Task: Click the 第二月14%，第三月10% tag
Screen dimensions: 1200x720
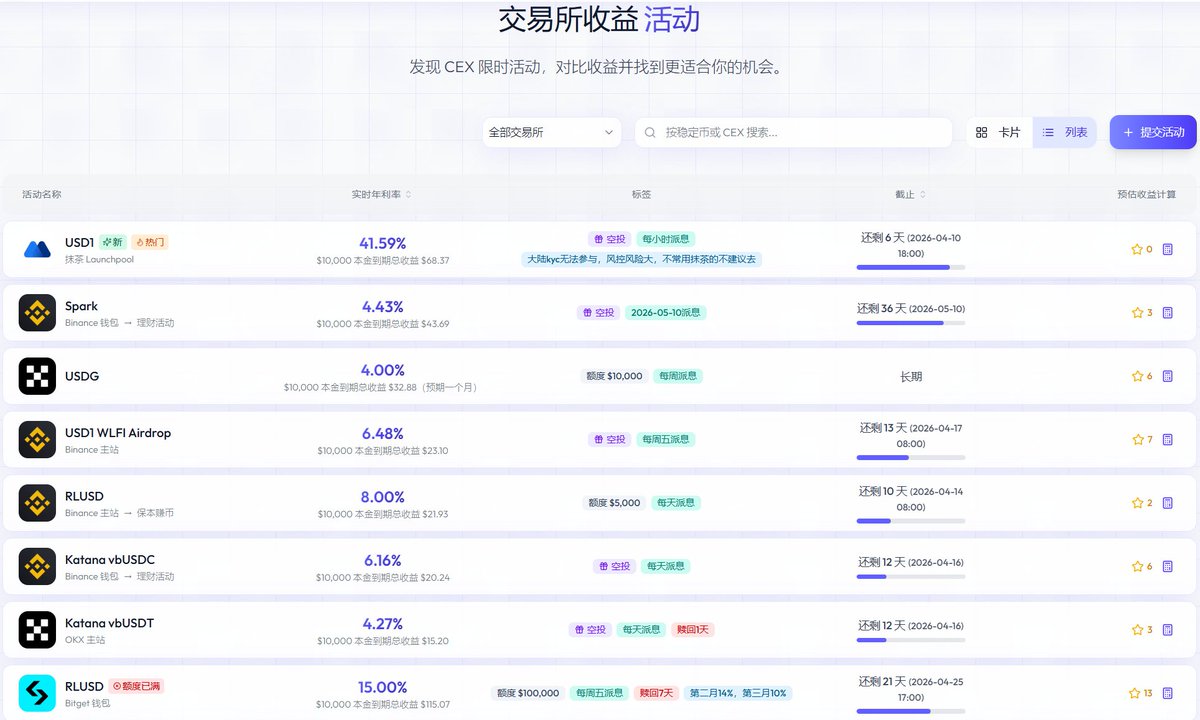Action: (738, 693)
